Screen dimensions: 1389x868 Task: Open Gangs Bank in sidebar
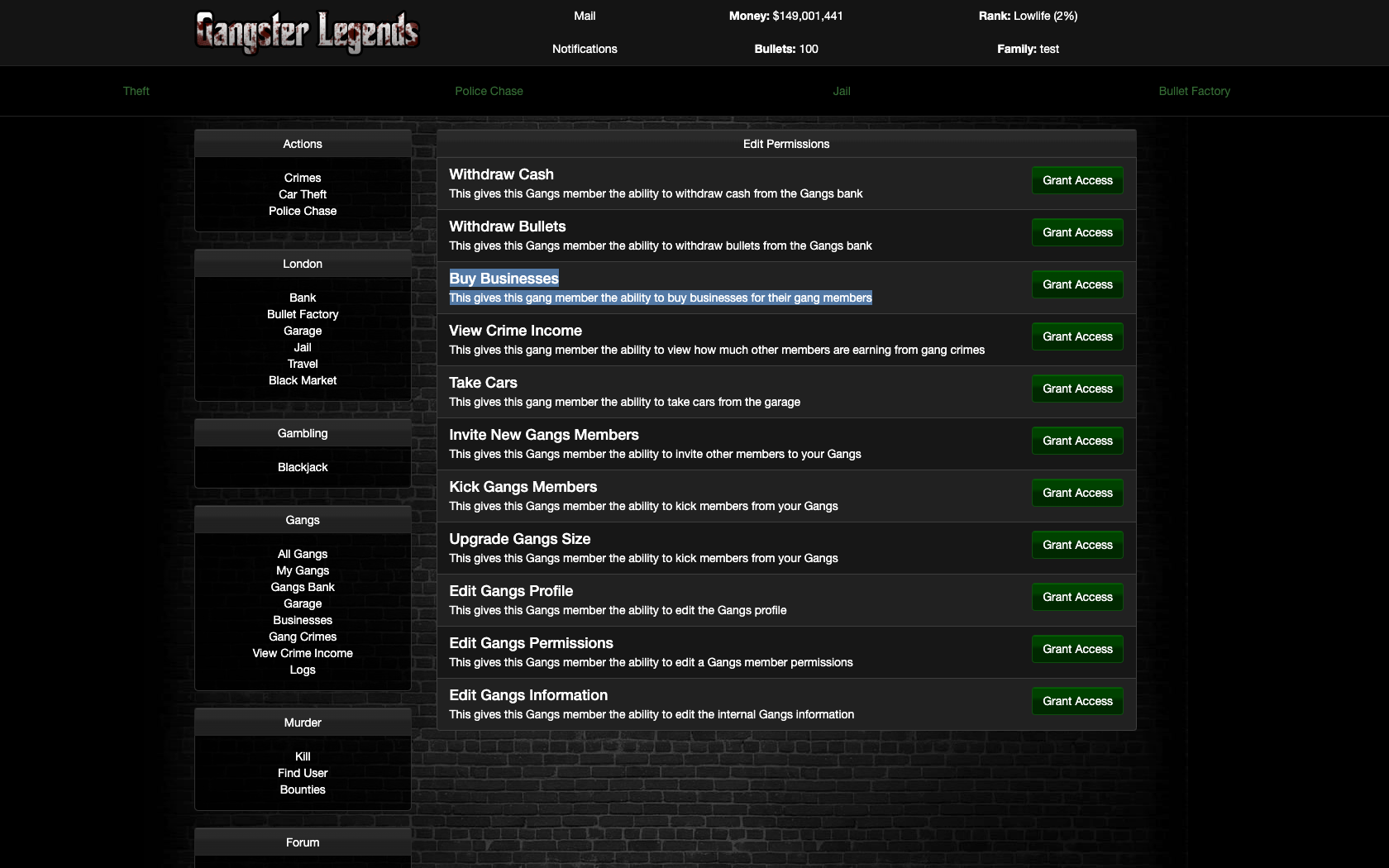point(303,587)
